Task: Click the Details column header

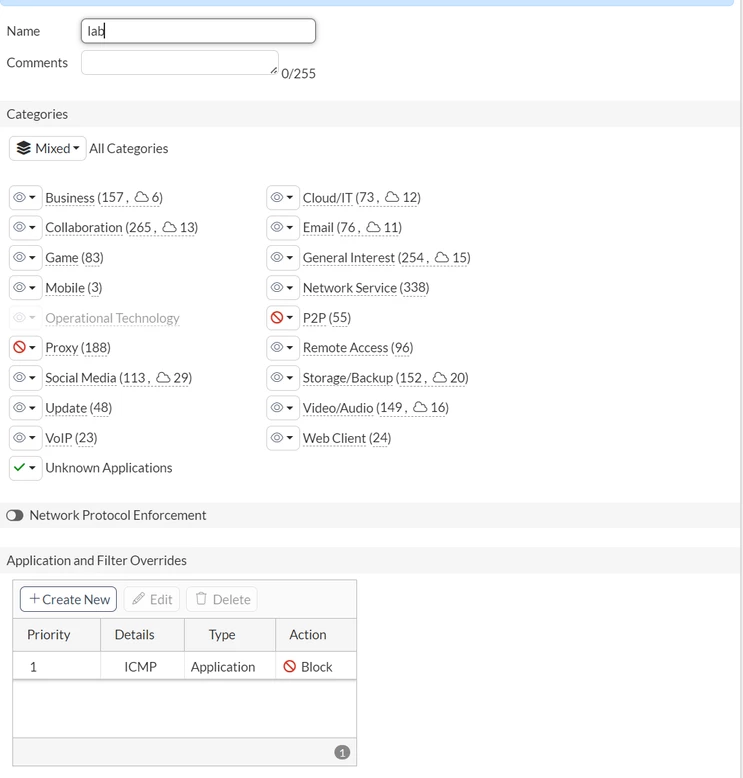Action: tap(142, 635)
